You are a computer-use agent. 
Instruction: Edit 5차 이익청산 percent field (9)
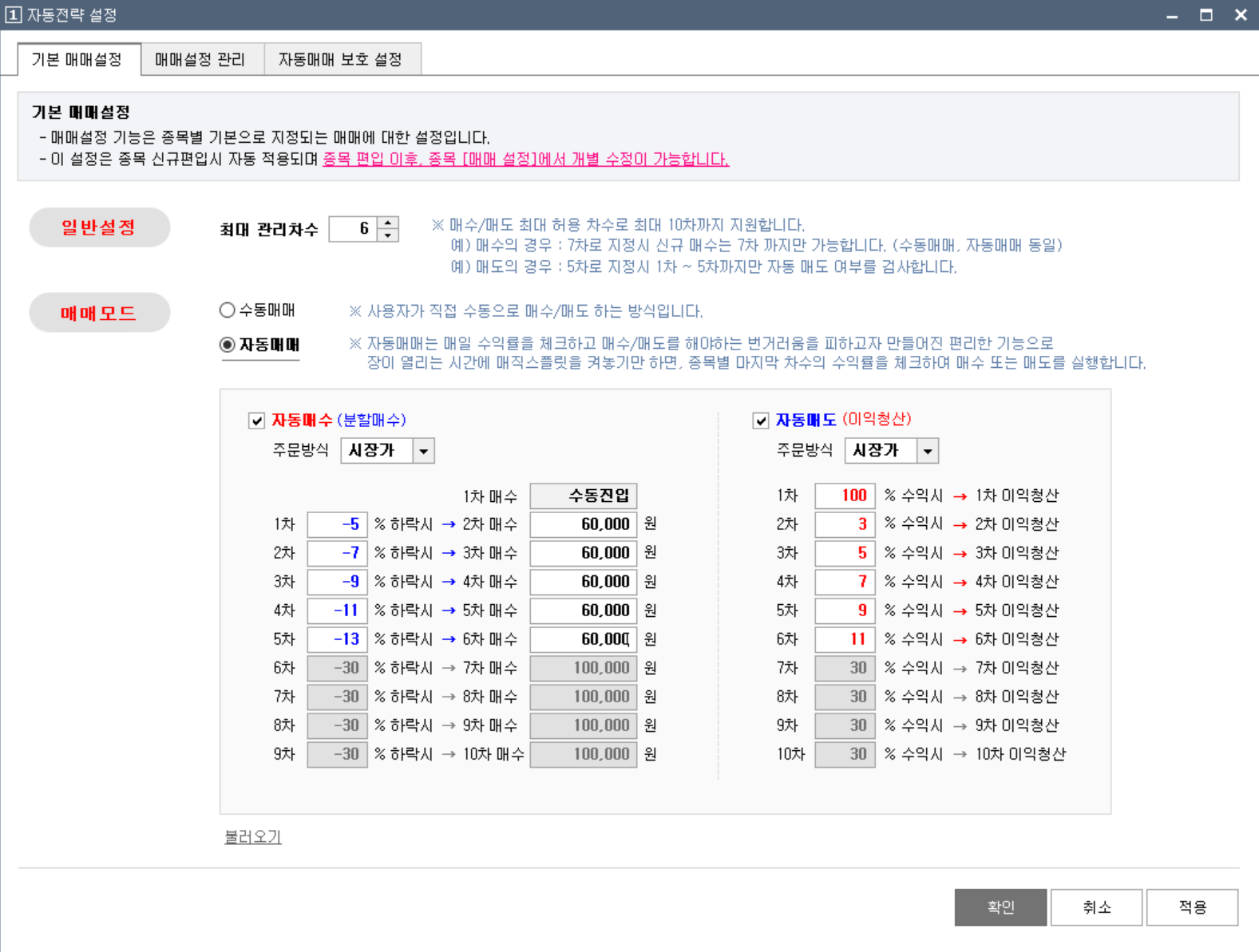tap(845, 610)
